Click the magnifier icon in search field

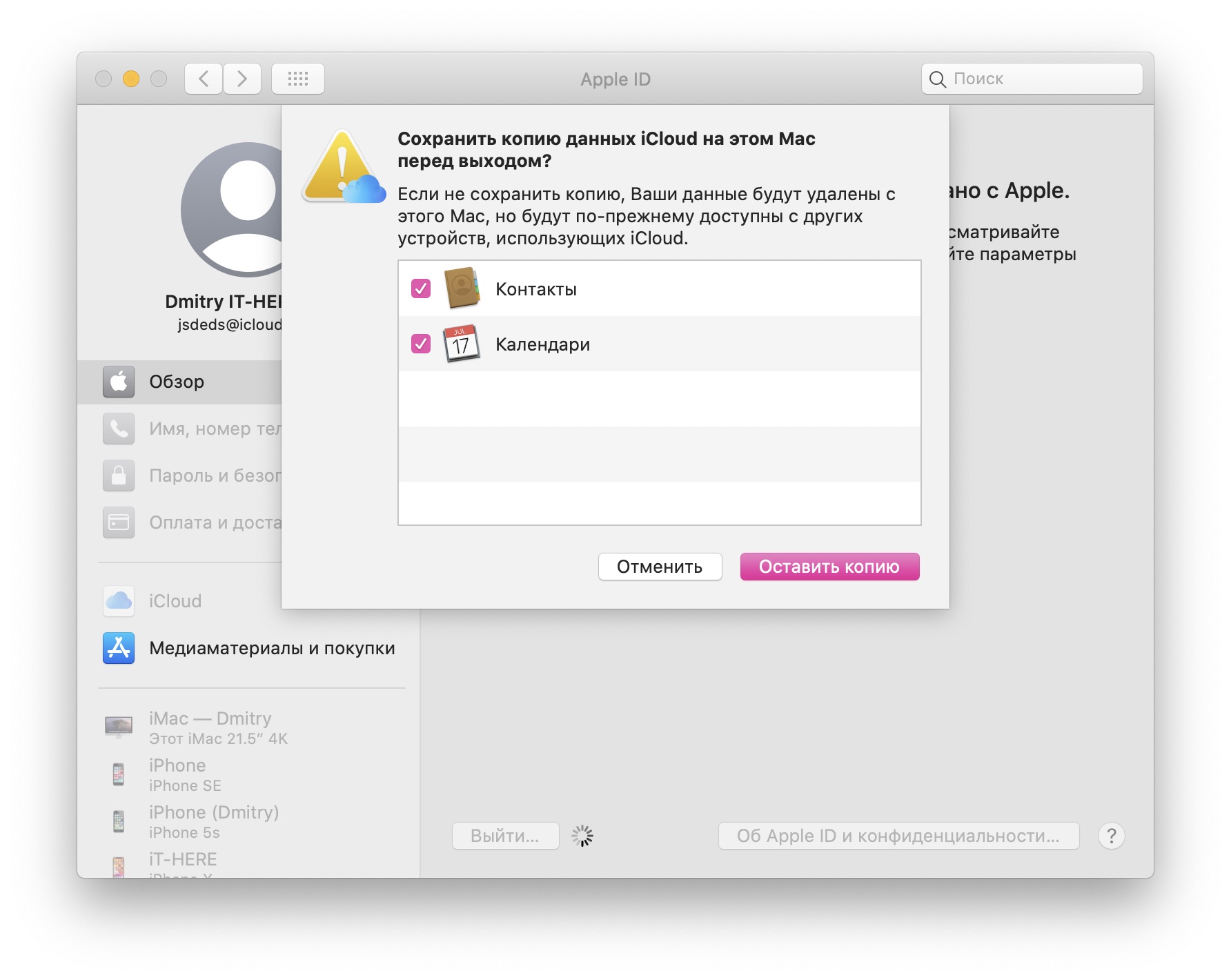(x=937, y=79)
